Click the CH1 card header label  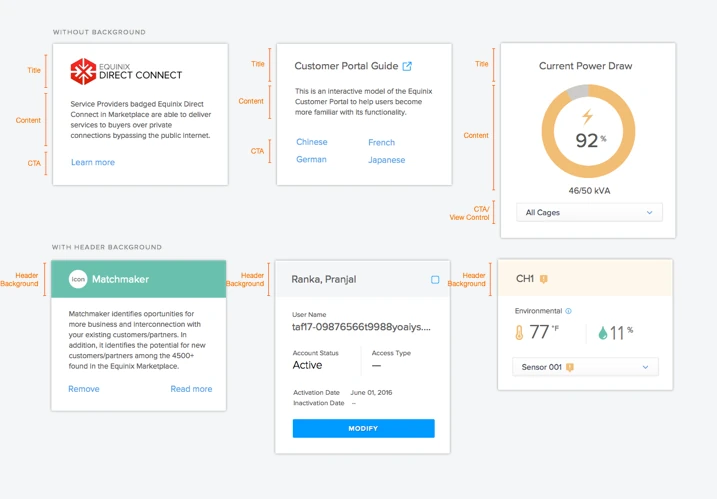(525, 279)
